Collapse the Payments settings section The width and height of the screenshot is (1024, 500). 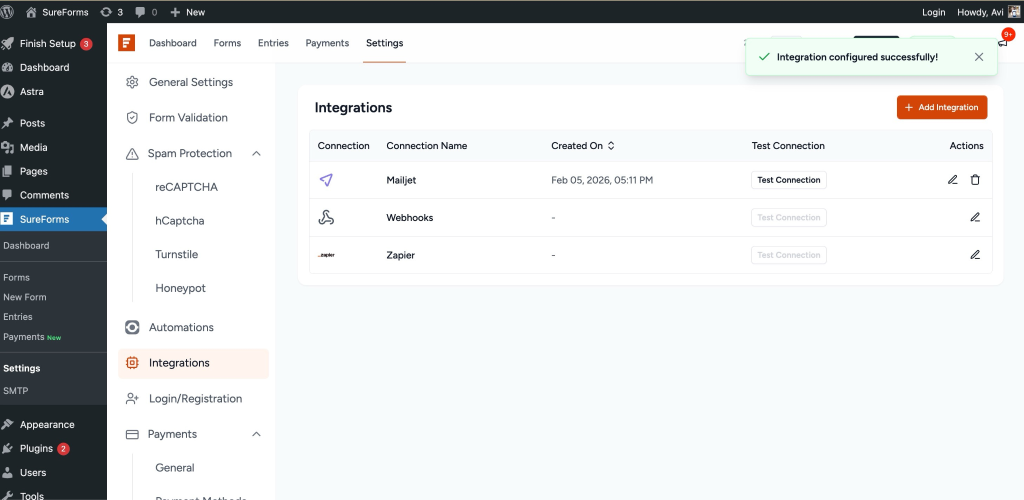(257, 434)
